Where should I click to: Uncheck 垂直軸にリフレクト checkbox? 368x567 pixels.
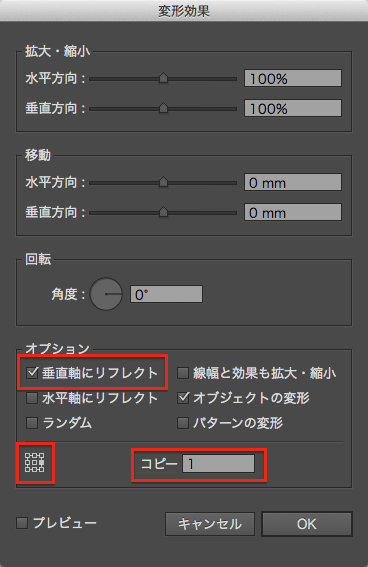32,373
